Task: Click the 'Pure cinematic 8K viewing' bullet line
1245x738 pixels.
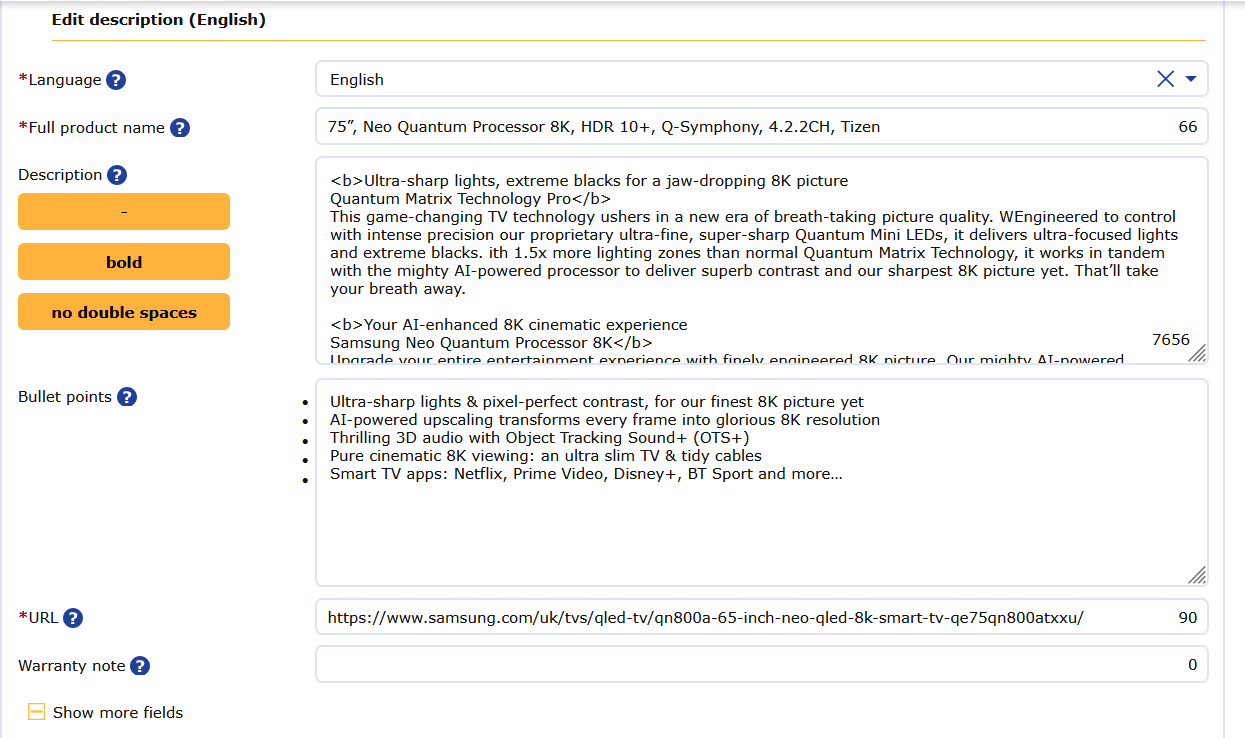Action: point(546,456)
